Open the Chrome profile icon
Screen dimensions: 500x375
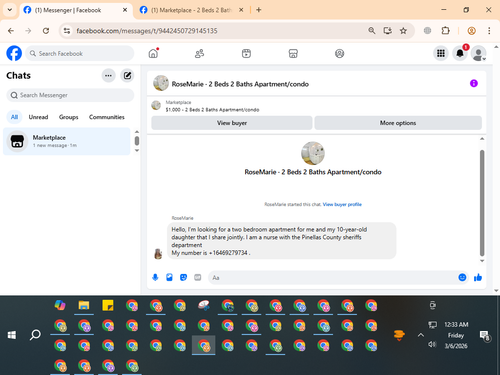(471, 31)
